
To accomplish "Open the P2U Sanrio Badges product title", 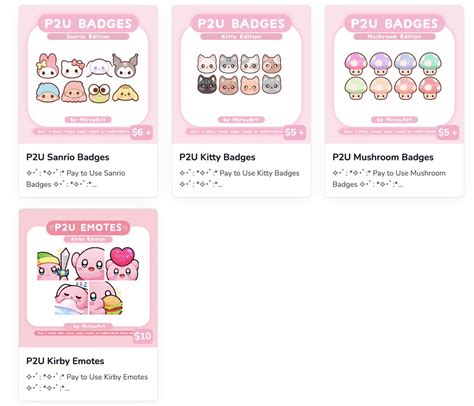I will 68,157.
